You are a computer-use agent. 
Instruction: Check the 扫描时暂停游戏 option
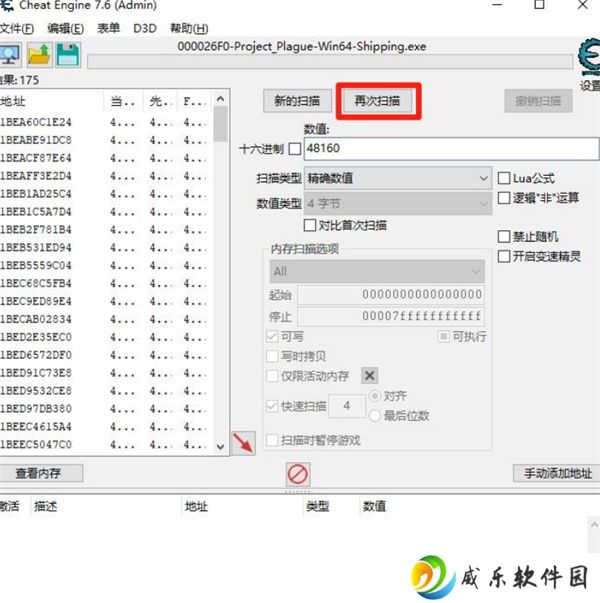[272, 440]
